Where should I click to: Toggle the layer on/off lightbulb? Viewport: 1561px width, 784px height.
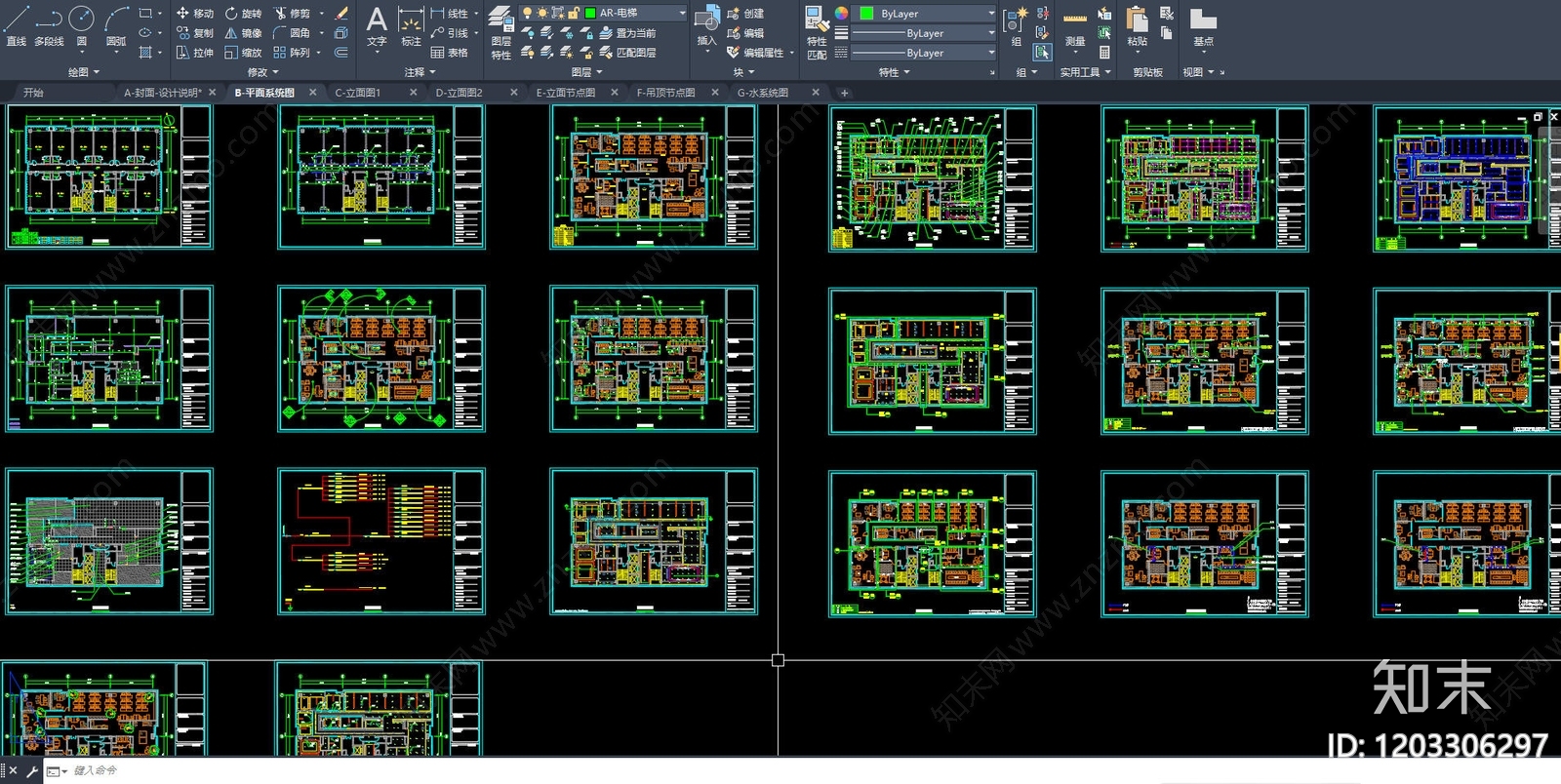pos(527,13)
